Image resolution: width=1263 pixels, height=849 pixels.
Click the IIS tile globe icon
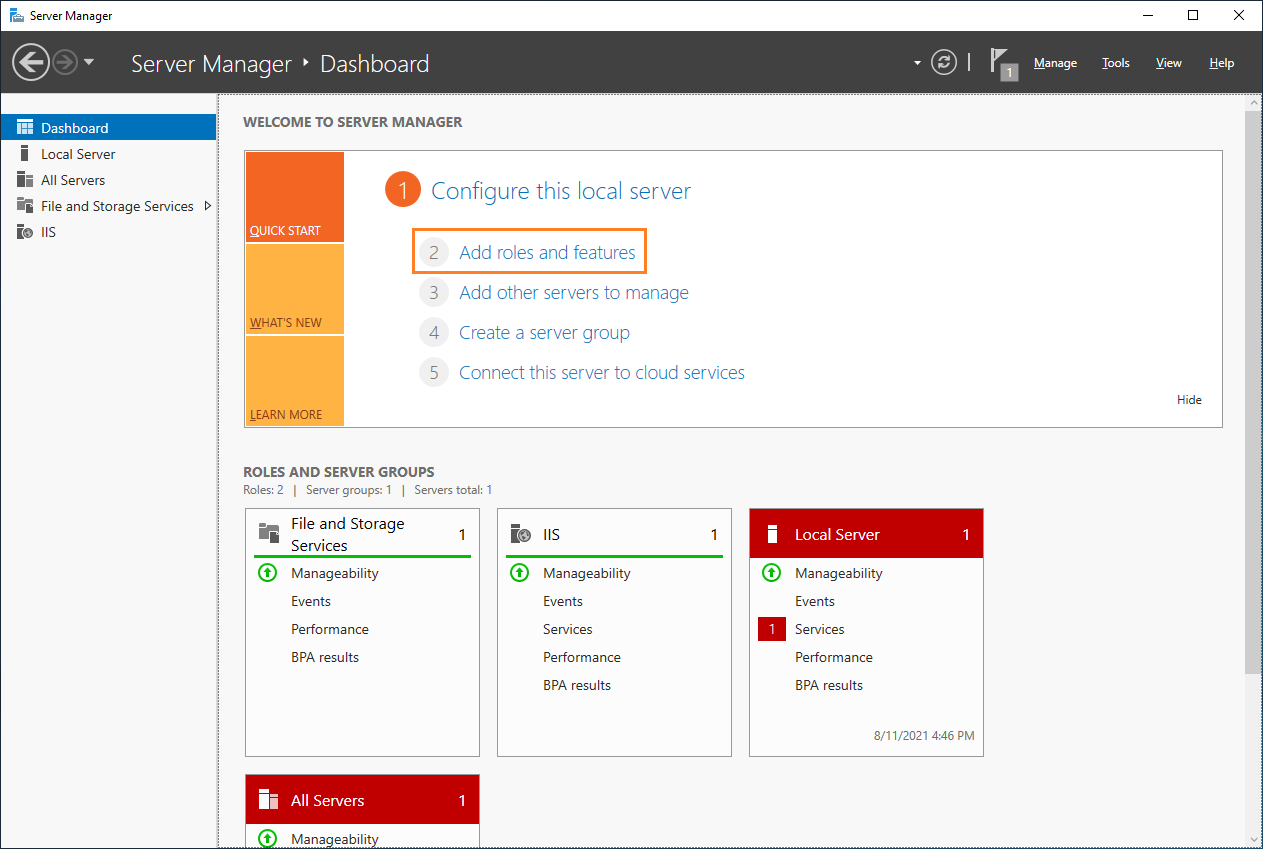(520, 534)
